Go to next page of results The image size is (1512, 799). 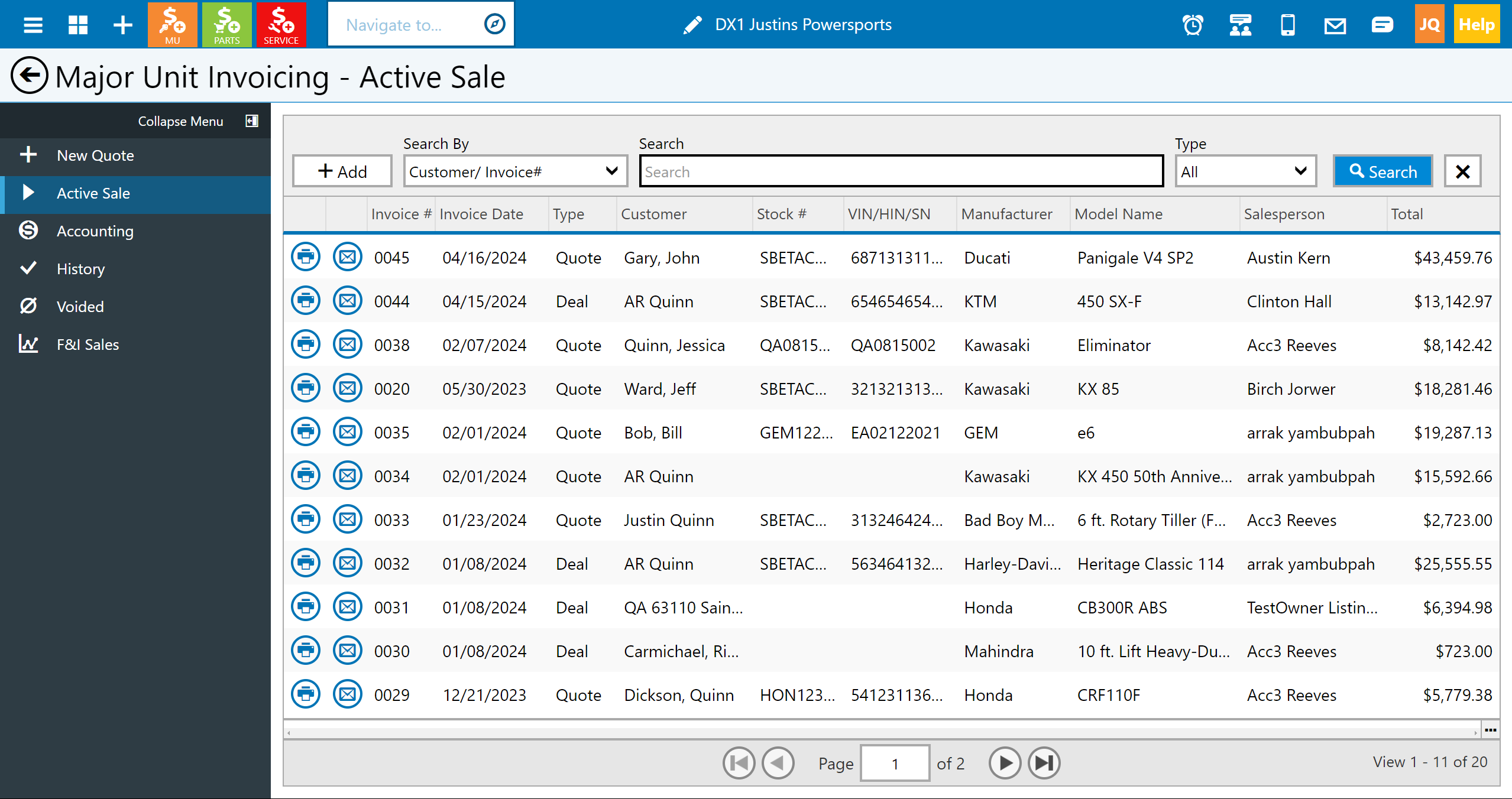click(x=1005, y=763)
